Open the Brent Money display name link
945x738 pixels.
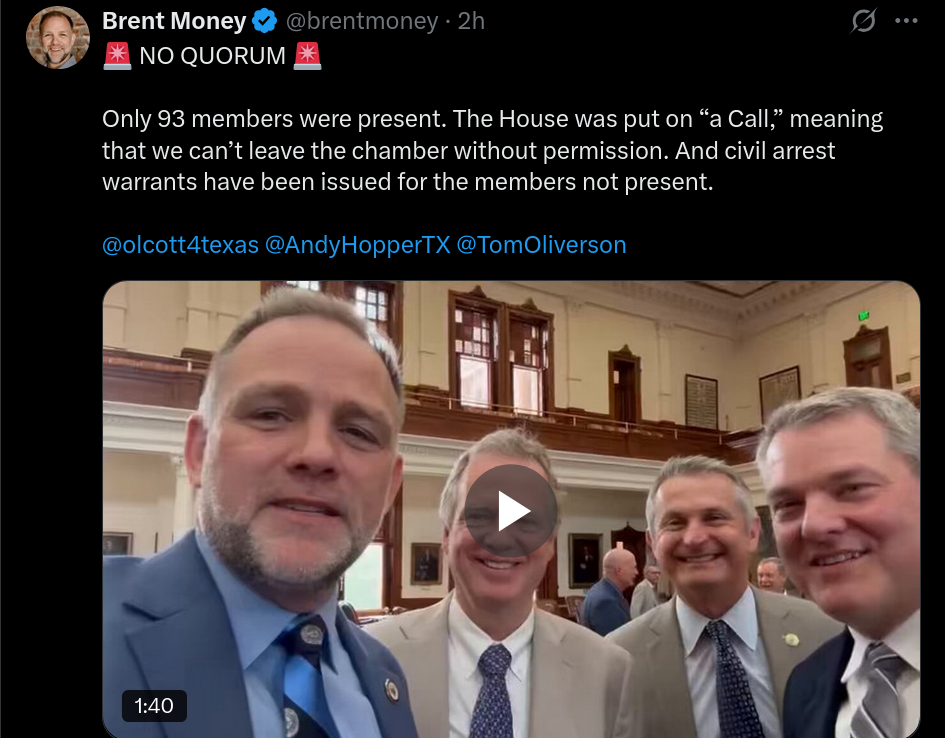174,21
